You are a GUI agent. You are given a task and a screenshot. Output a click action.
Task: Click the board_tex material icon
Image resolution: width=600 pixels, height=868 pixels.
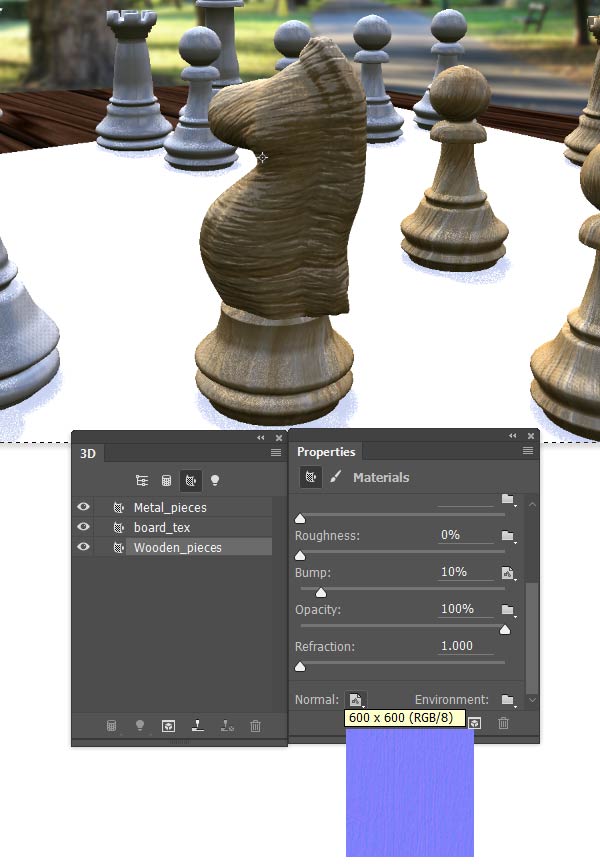118,527
